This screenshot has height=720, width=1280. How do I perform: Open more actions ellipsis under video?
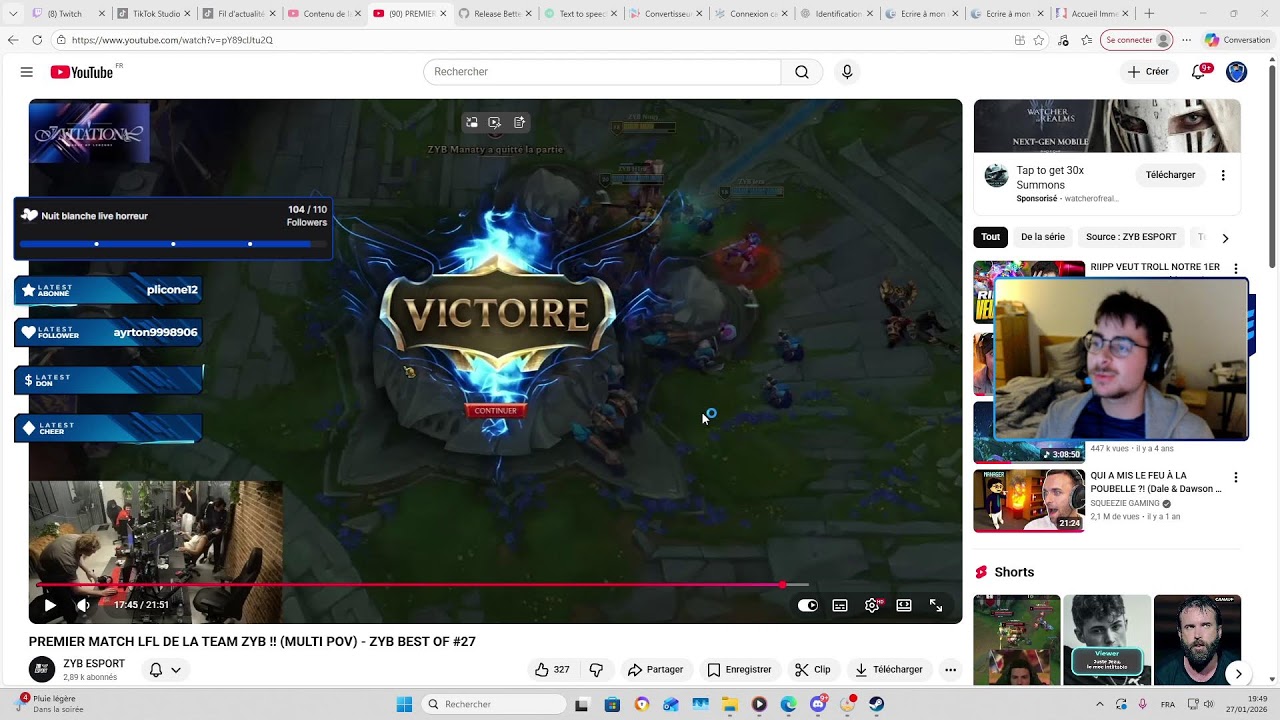pos(950,670)
